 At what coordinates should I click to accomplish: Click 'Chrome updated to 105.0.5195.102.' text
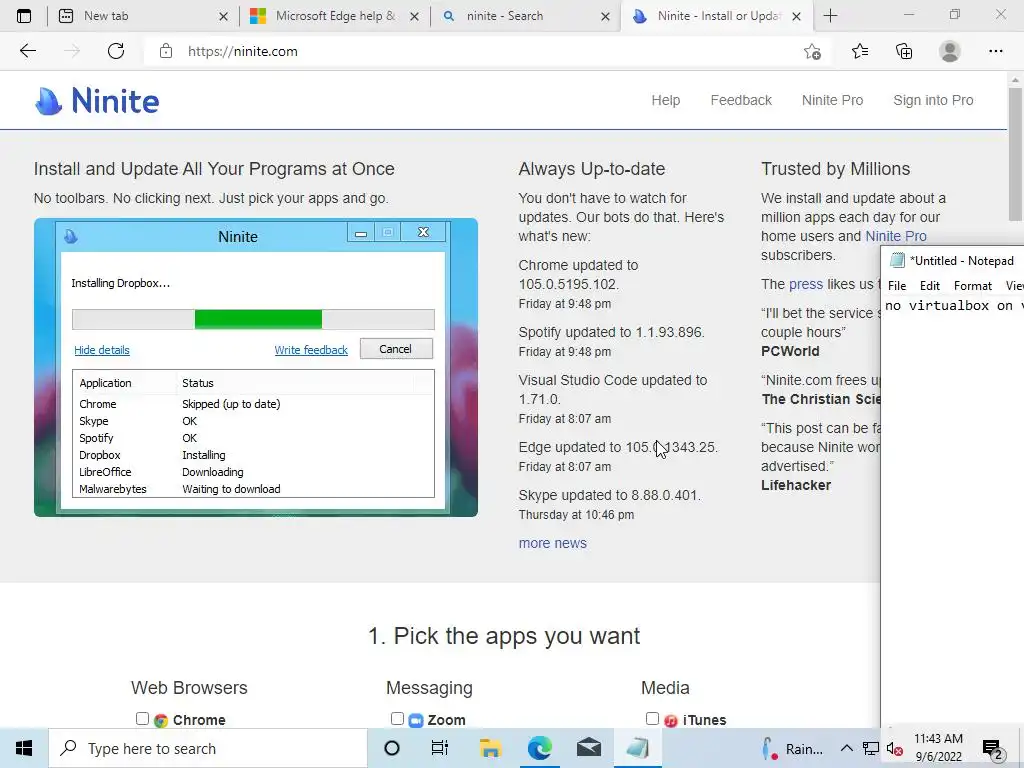pyautogui.click(x=579, y=274)
